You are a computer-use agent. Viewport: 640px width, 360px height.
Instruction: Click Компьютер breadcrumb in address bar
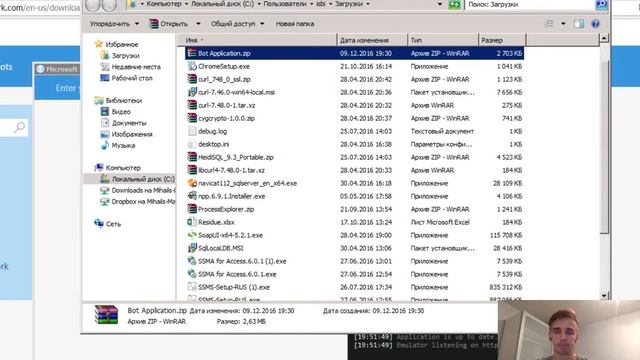click(x=164, y=4)
